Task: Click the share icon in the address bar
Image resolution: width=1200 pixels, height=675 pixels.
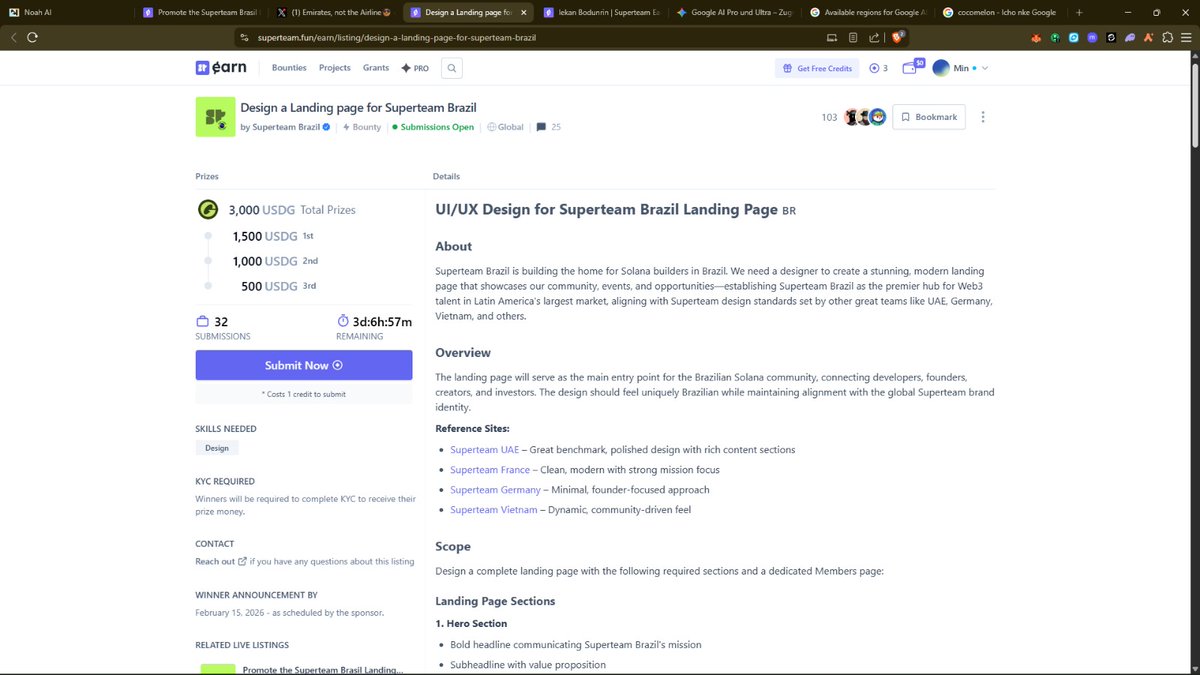Action: [873, 38]
